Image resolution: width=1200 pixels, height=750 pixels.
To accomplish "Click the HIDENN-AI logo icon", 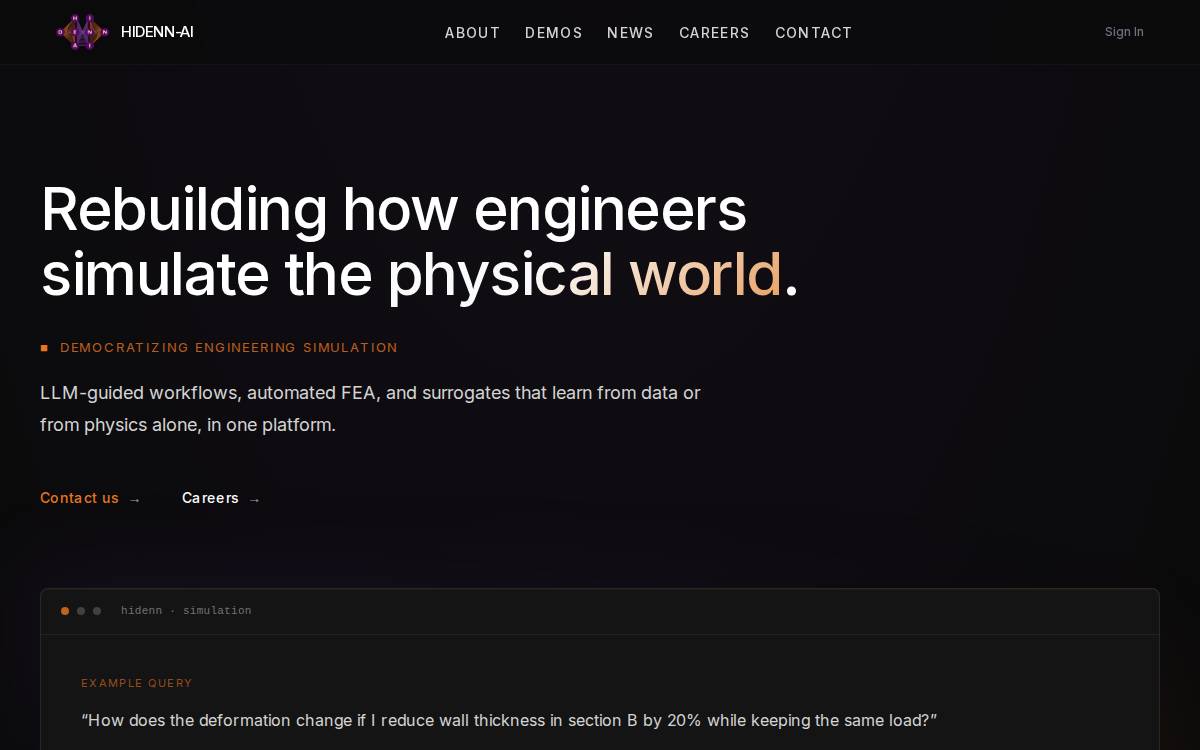I will [82, 32].
